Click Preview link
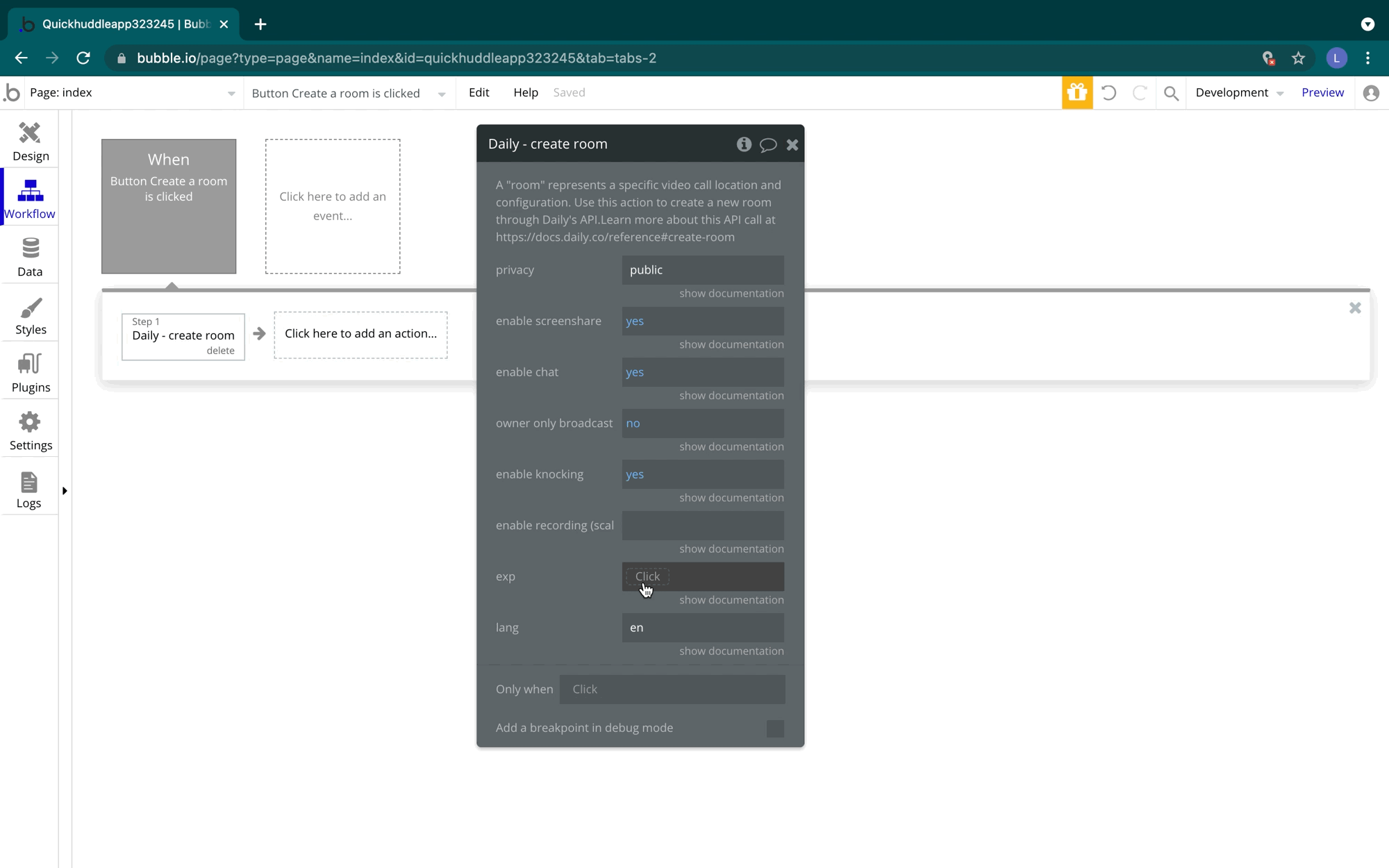The height and width of the screenshot is (868, 1389). [x=1322, y=92]
